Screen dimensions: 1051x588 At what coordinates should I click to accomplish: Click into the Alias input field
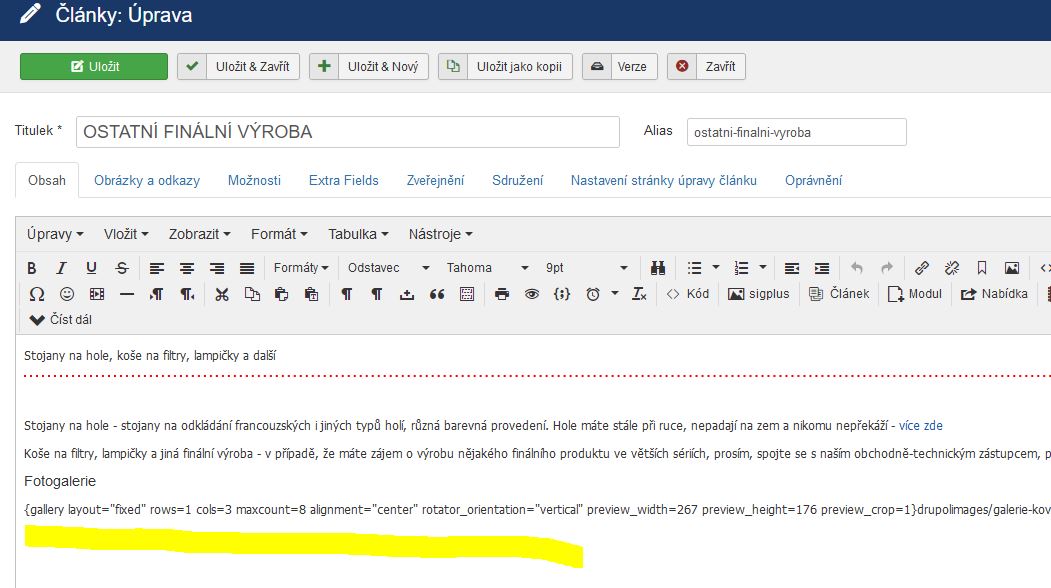coord(796,132)
